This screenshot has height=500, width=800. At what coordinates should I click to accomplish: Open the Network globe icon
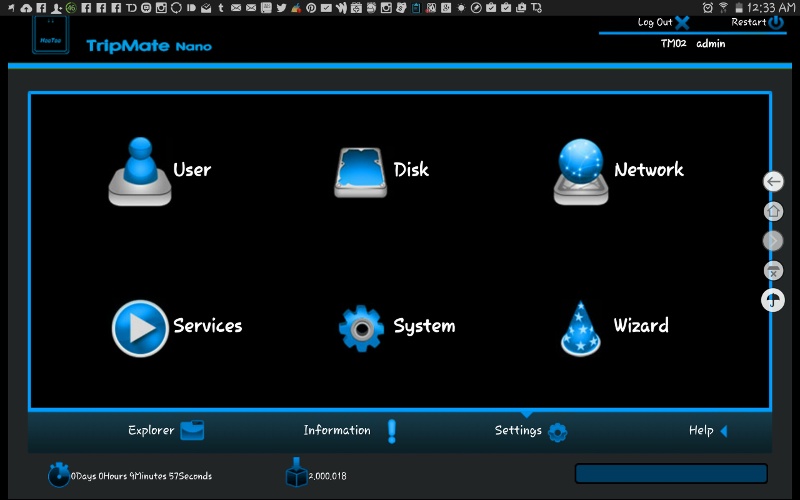[581, 172]
